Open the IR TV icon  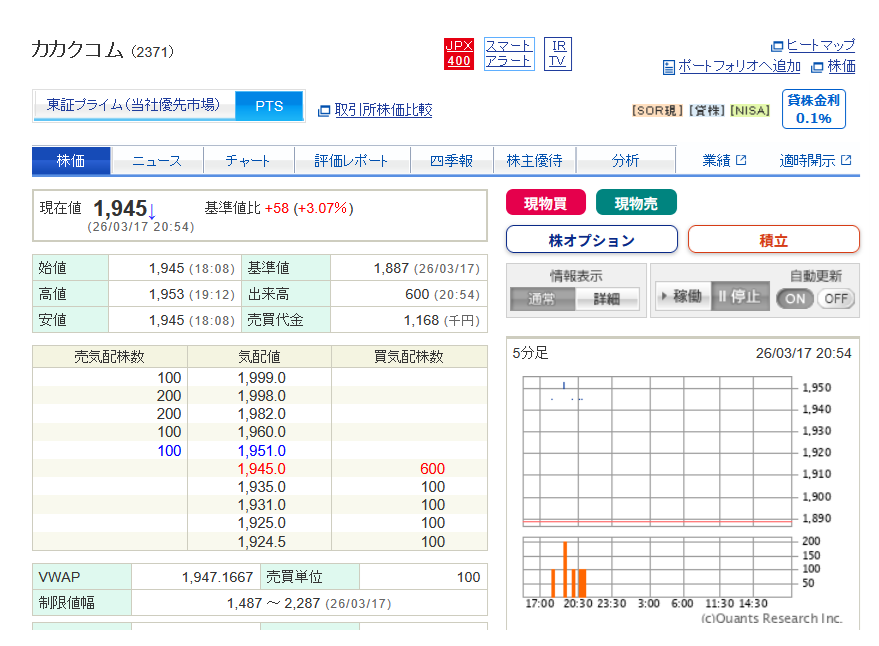tap(558, 53)
